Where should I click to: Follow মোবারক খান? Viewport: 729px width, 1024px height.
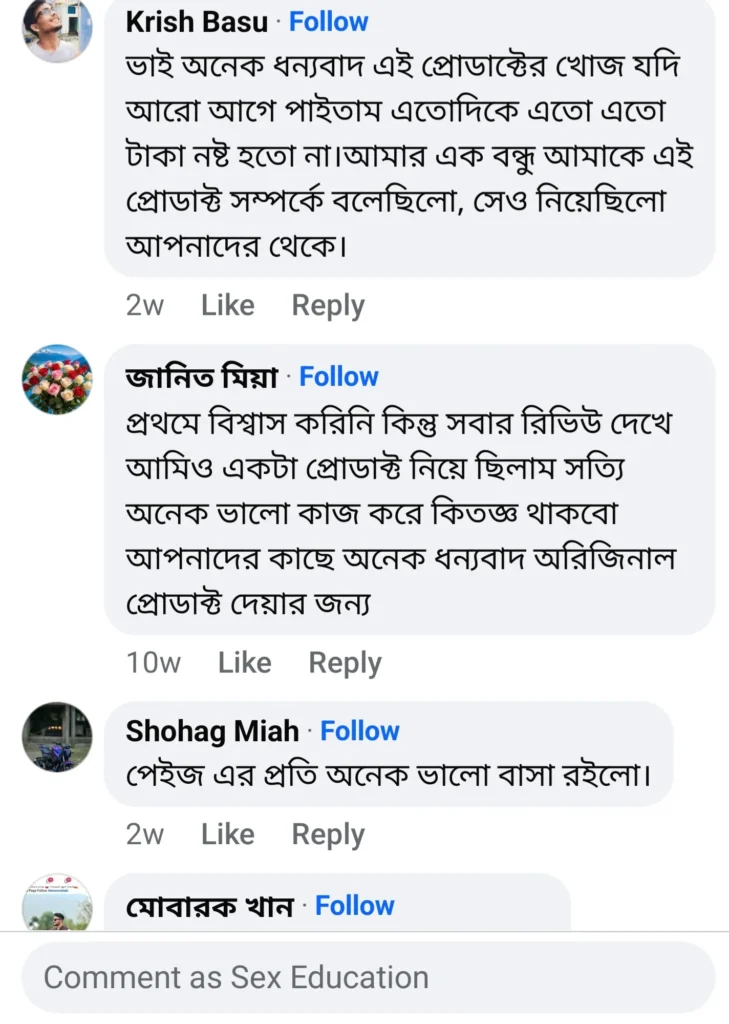pos(354,905)
